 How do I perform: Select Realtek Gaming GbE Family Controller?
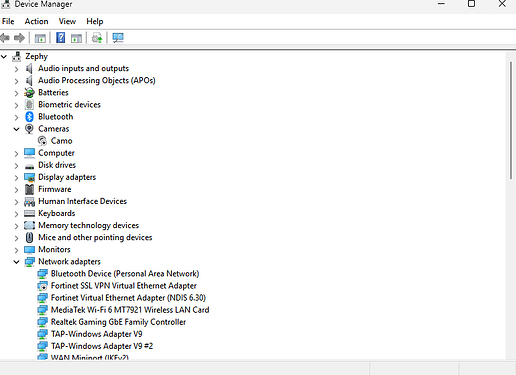point(118,322)
